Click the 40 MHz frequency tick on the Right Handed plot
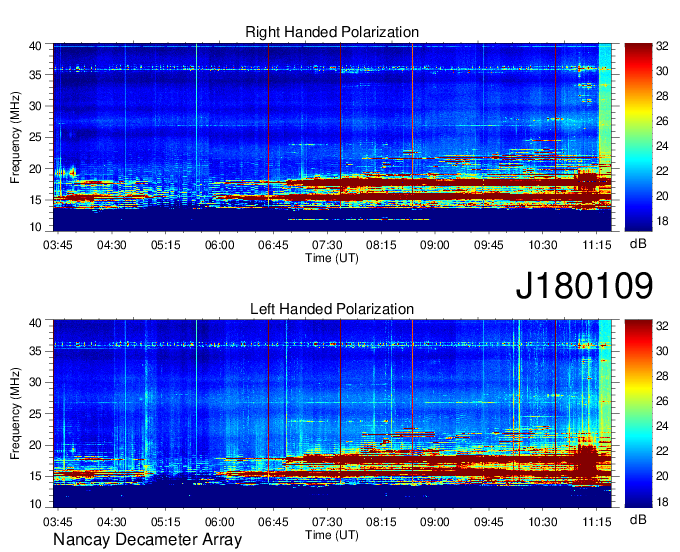This screenshot has height=552, width=680. [x=36, y=46]
